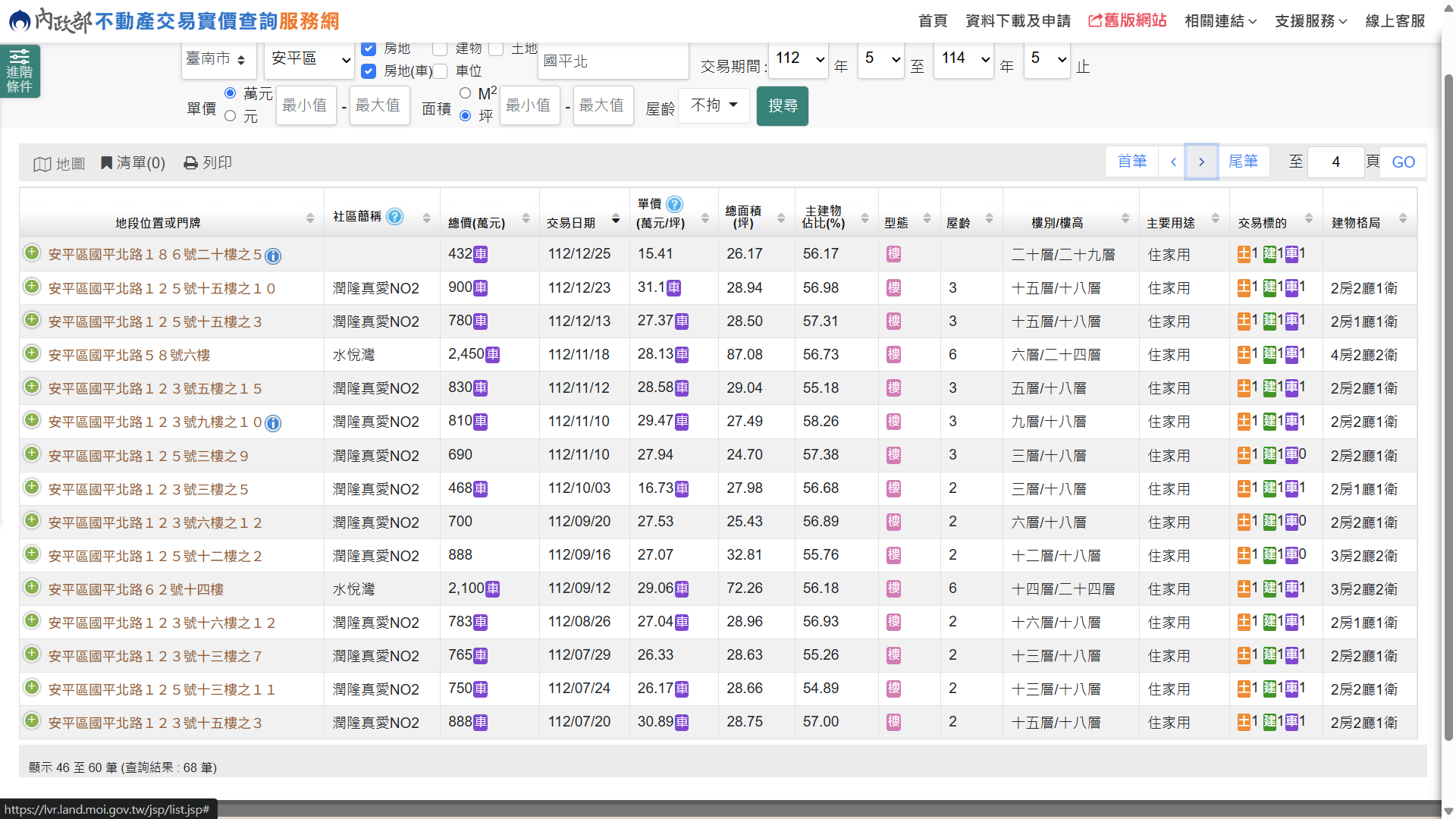1456x819 pixels.
Task: Click the unit price 最小值 field
Action: pyautogui.click(x=306, y=105)
